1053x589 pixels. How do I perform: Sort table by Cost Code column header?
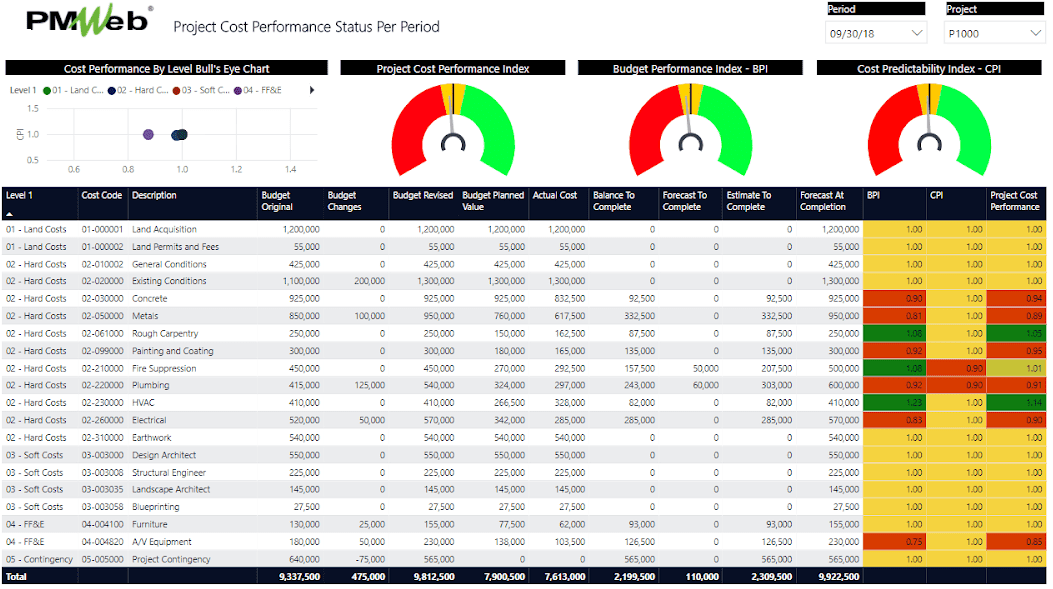point(102,195)
